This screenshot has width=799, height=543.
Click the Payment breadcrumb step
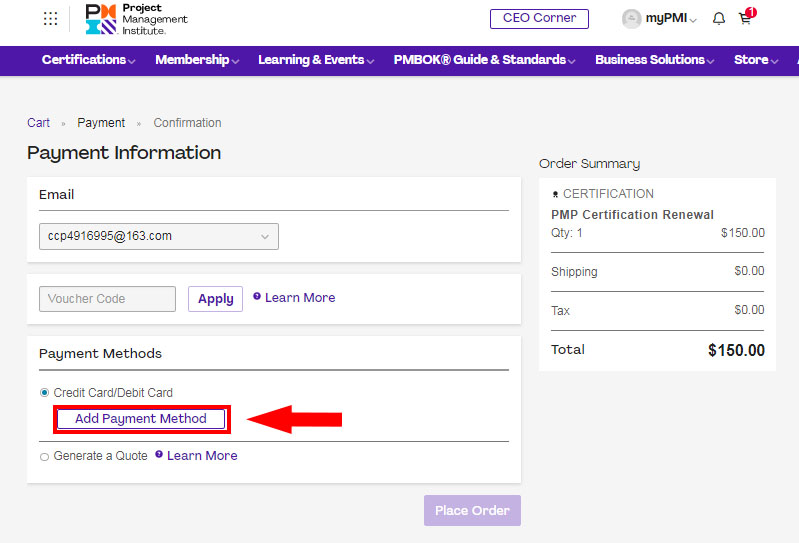[101, 123]
